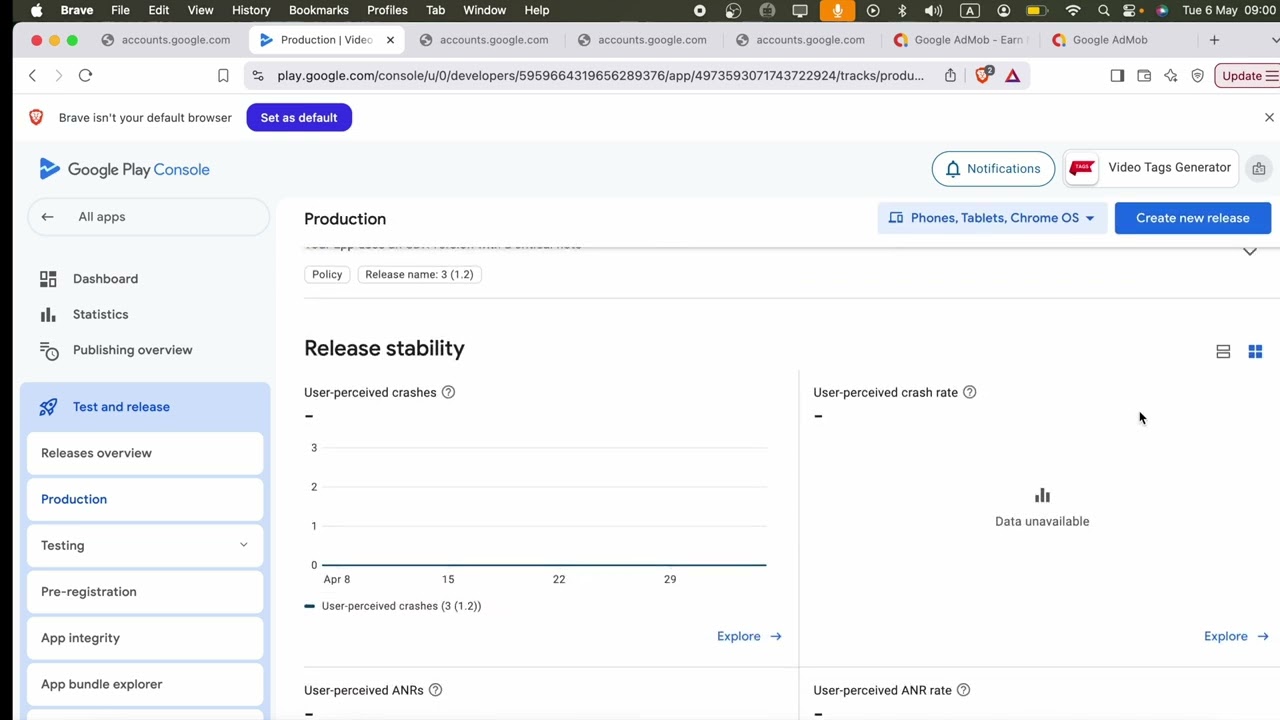
Task: Select the Production sidebar item
Action: pos(145,499)
